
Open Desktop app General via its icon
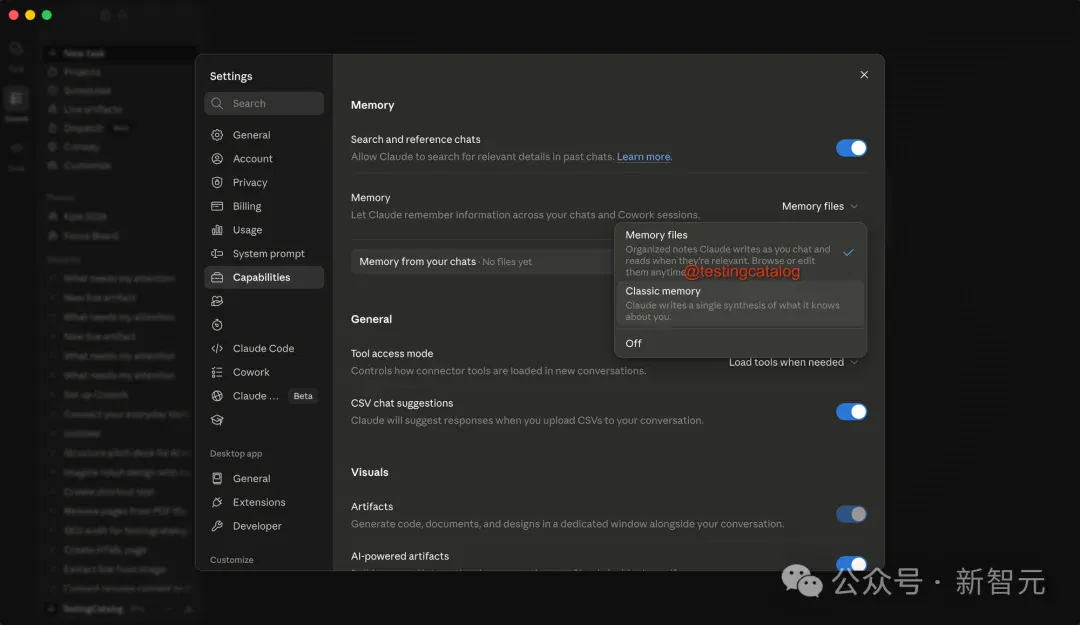click(217, 478)
